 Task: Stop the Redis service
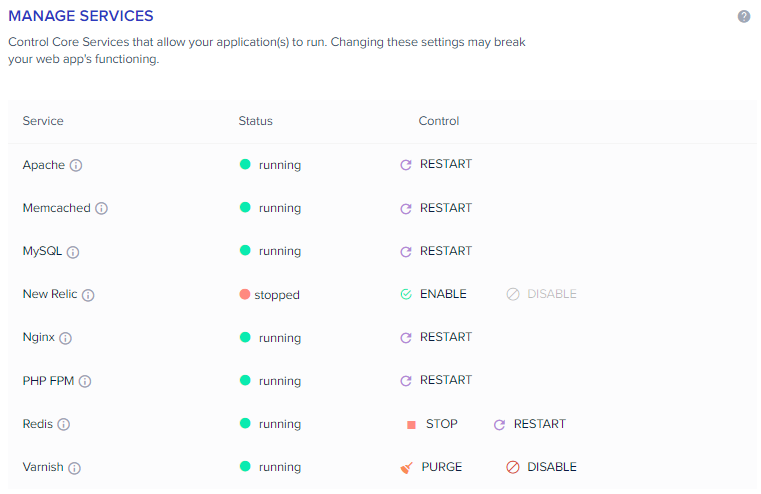tap(431, 424)
